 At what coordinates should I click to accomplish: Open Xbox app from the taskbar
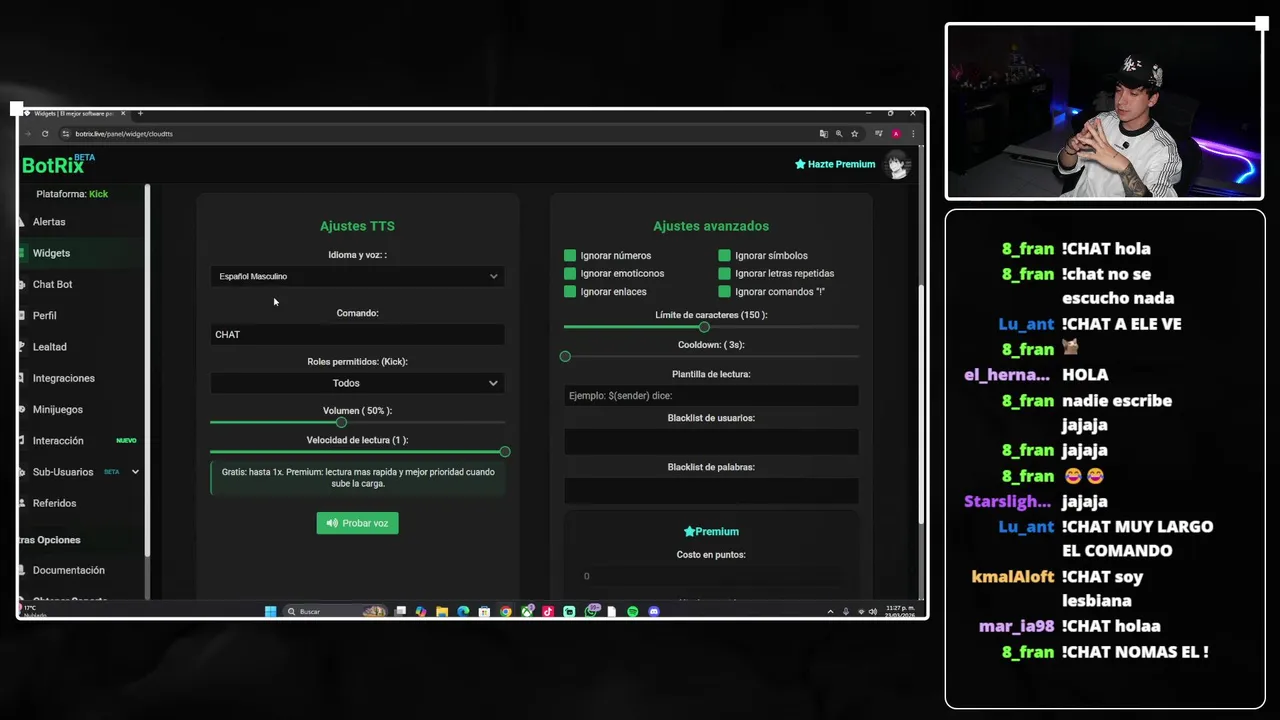527,611
